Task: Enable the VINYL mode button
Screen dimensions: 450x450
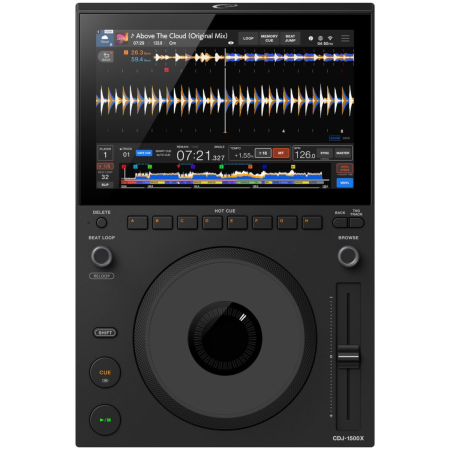Action: tap(345, 183)
